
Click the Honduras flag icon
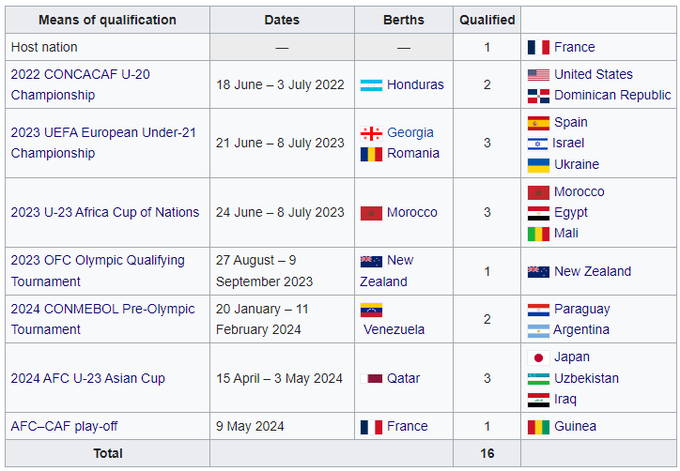371,85
